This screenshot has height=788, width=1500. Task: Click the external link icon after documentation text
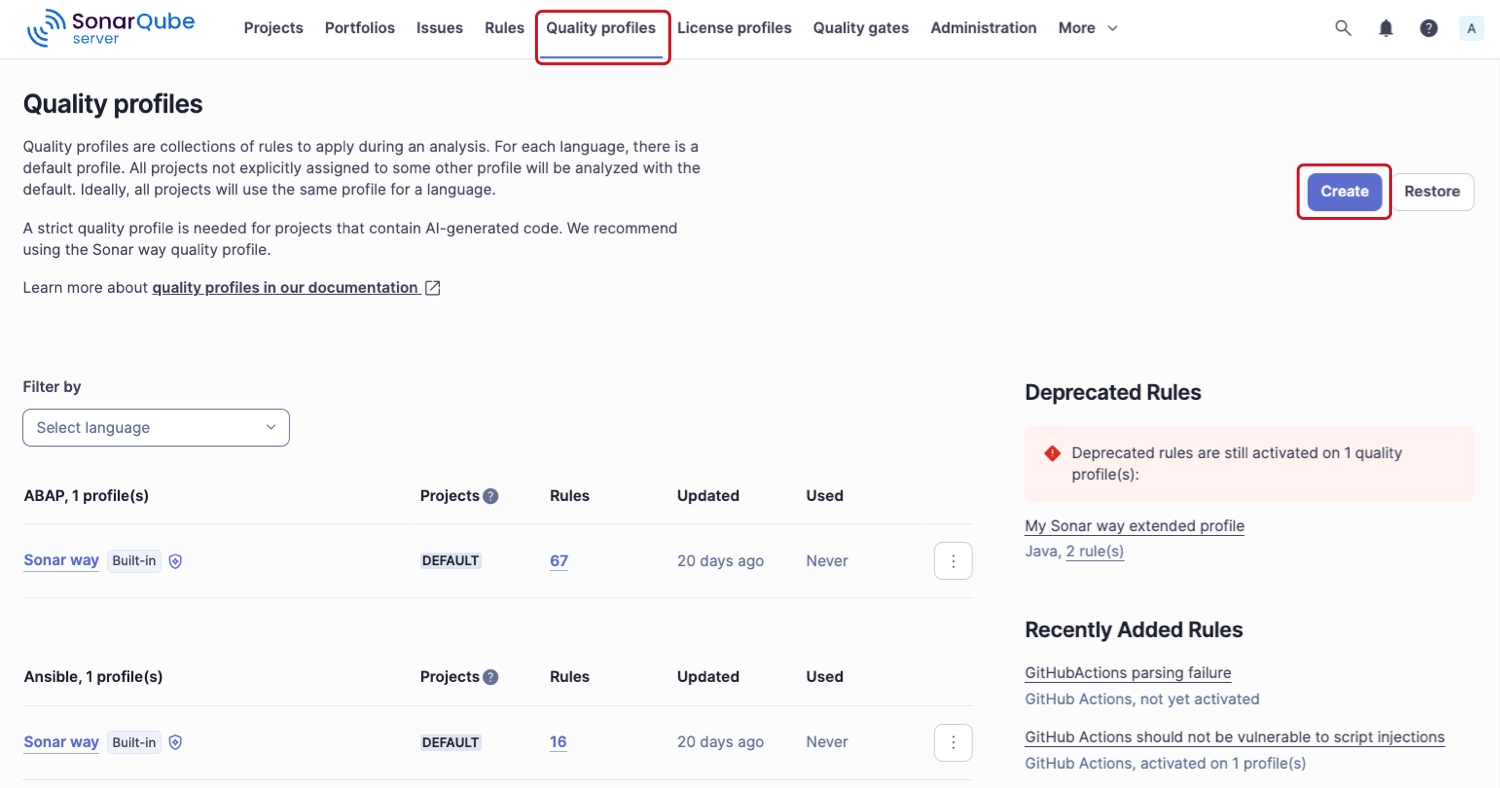pyautogui.click(x=432, y=287)
